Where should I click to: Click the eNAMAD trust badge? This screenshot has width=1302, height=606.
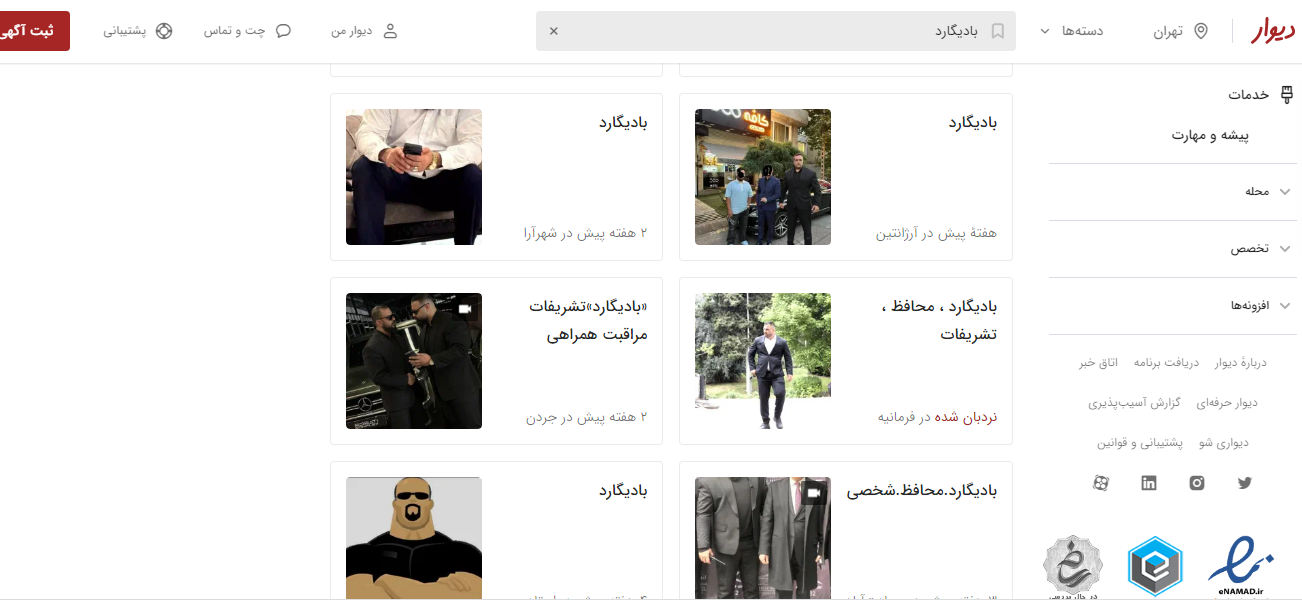pyautogui.click(x=1240, y=565)
